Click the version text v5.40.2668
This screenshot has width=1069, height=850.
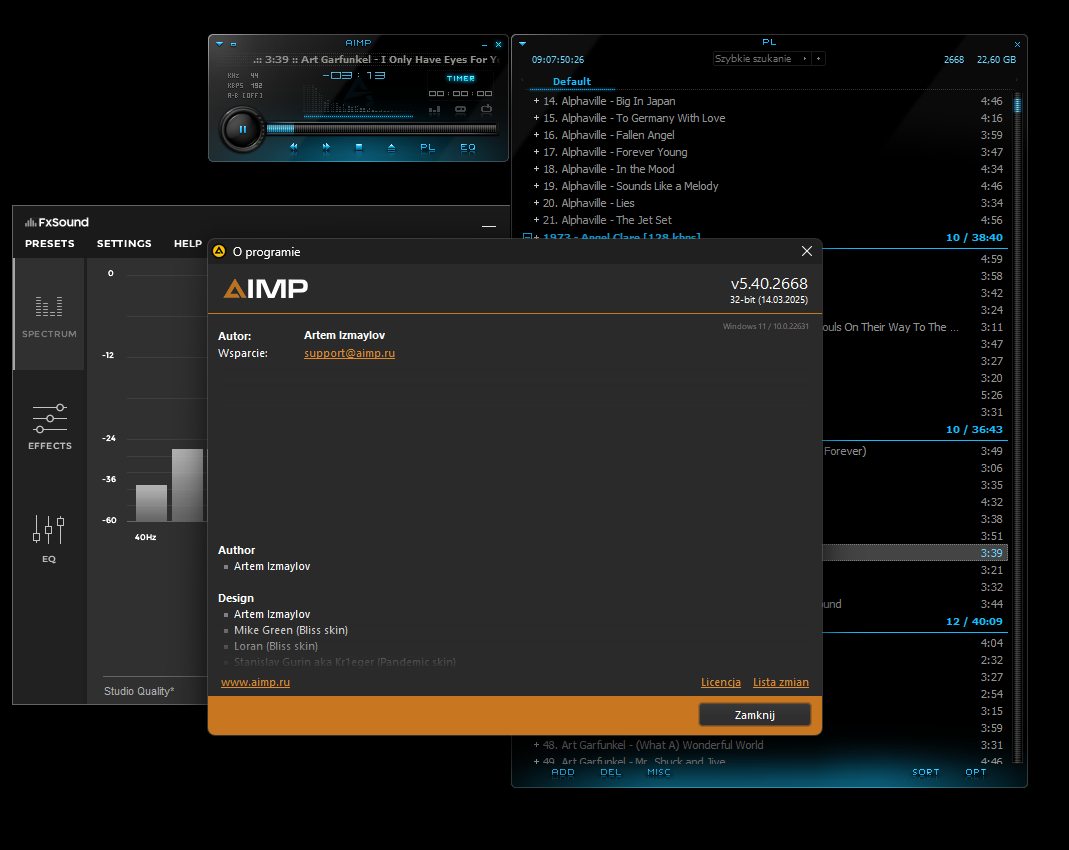coord(769,284)
